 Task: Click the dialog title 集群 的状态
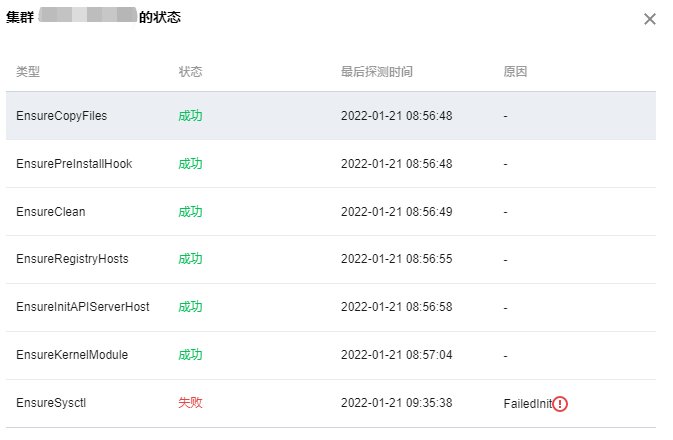tap(94, 18)
